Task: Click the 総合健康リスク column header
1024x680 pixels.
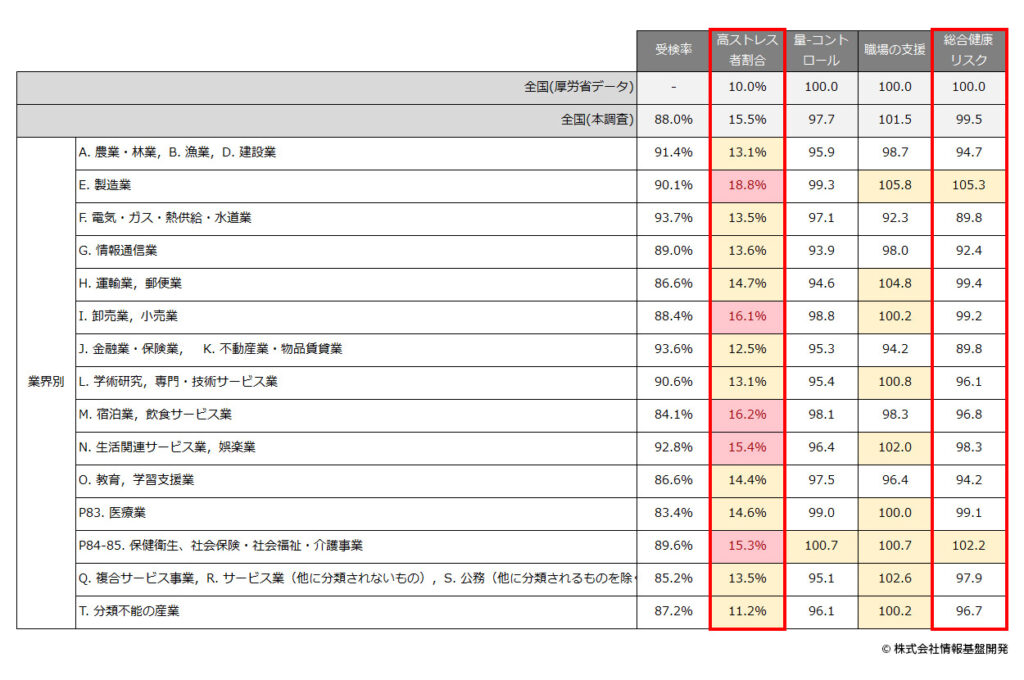Action: click(968, 50)
